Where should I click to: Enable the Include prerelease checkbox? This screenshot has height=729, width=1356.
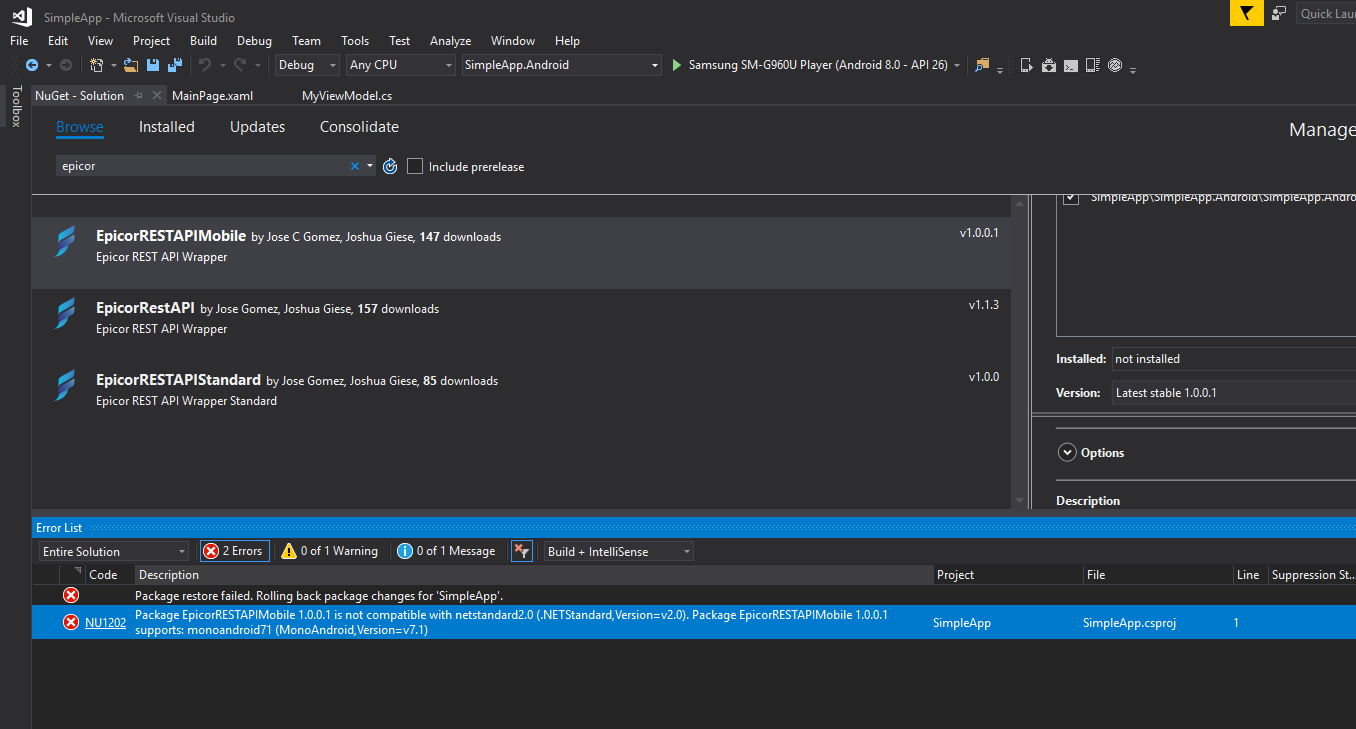[415, 166]
